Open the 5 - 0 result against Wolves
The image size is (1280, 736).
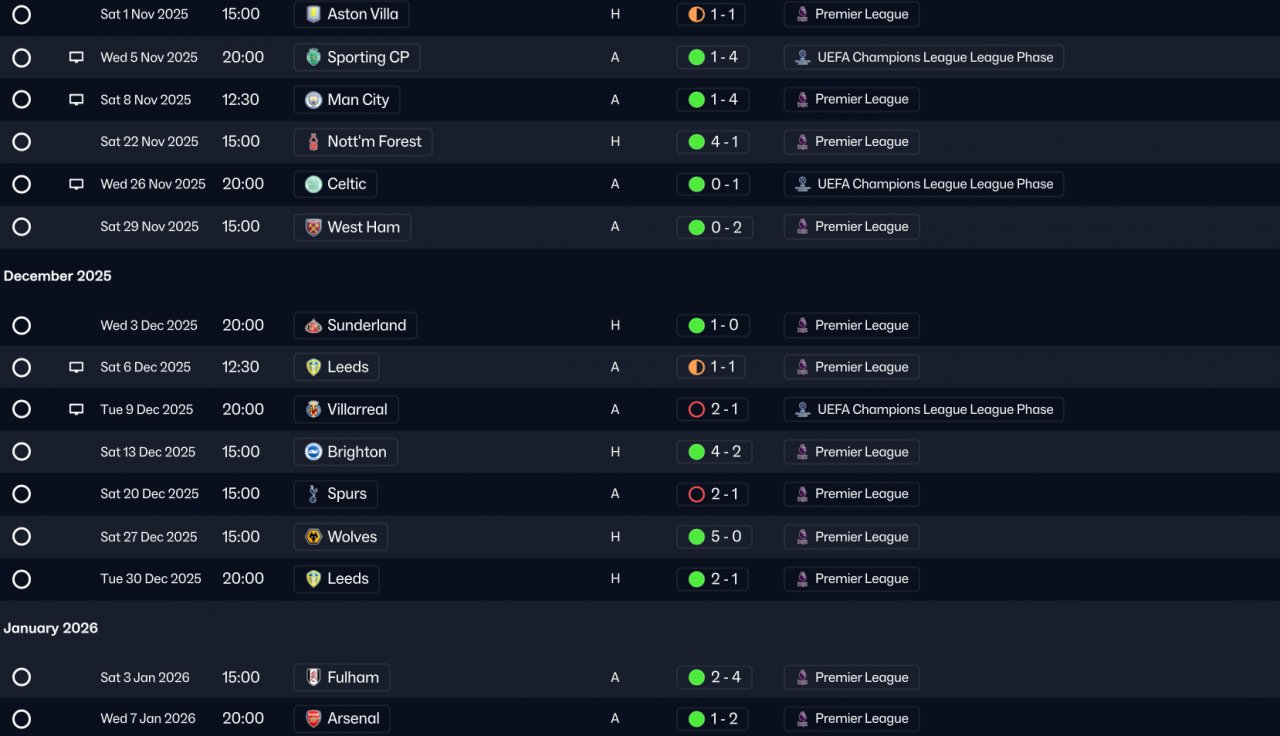pos(713,537)
